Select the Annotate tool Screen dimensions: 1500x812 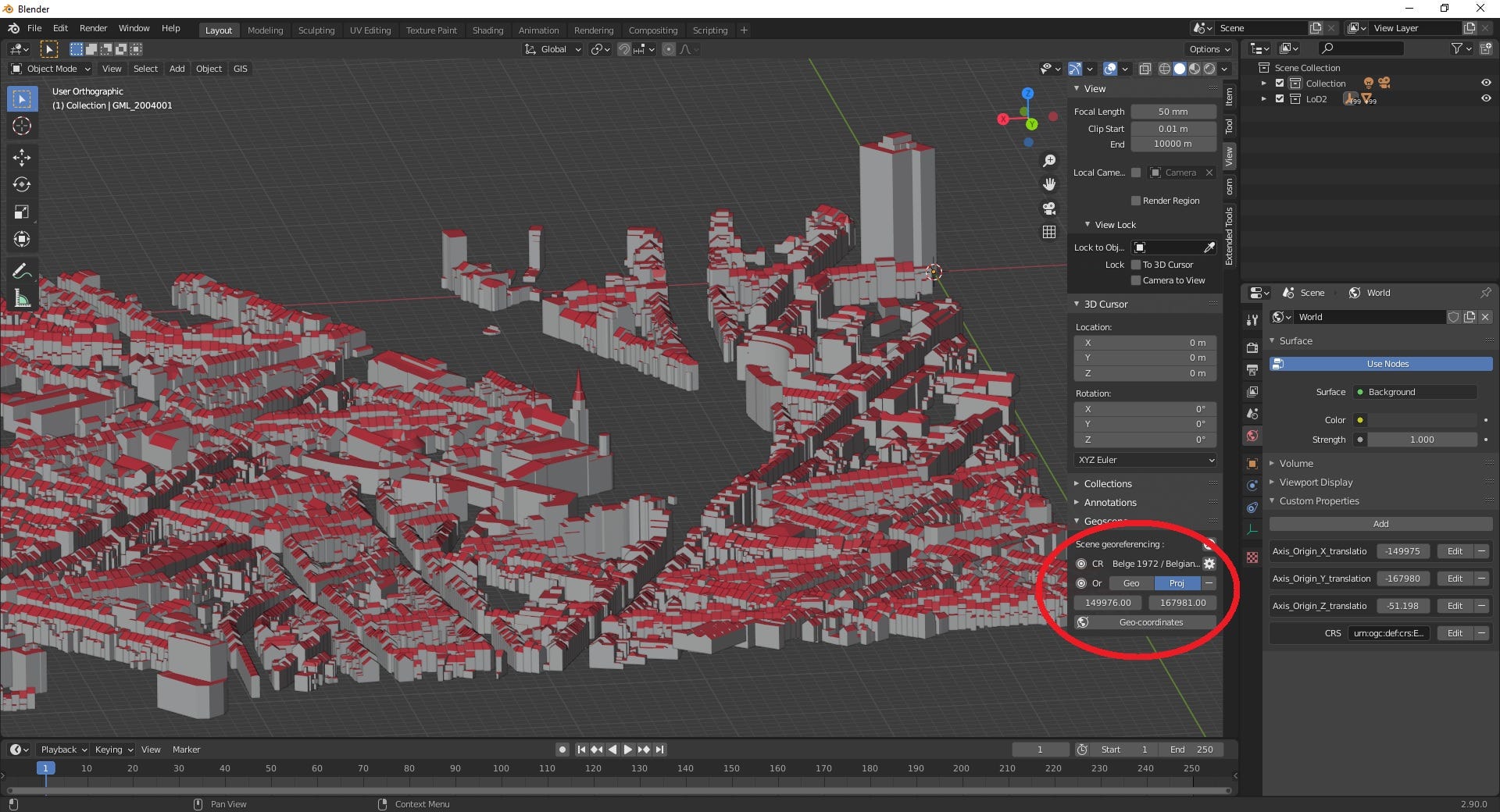point(22,270)
